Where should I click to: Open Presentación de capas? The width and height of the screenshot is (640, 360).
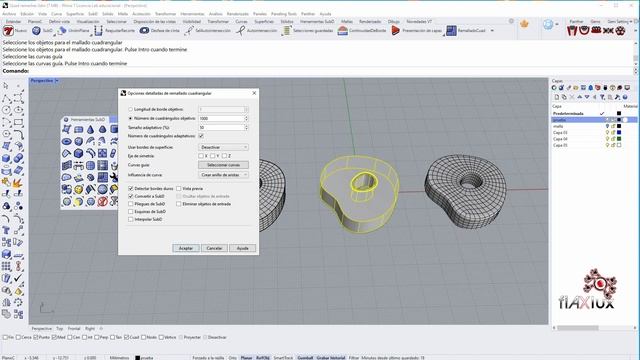tap(396, 31)
